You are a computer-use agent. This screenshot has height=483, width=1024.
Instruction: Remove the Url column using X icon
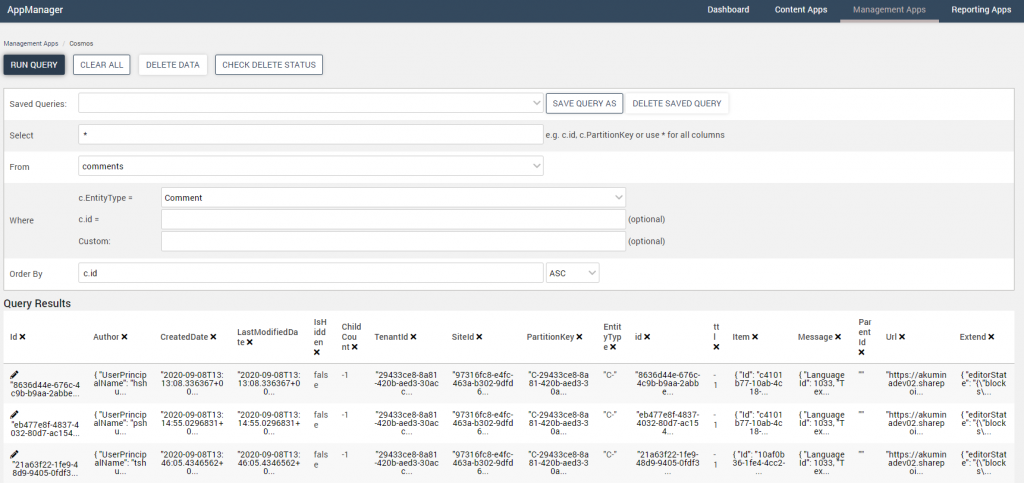903,337
